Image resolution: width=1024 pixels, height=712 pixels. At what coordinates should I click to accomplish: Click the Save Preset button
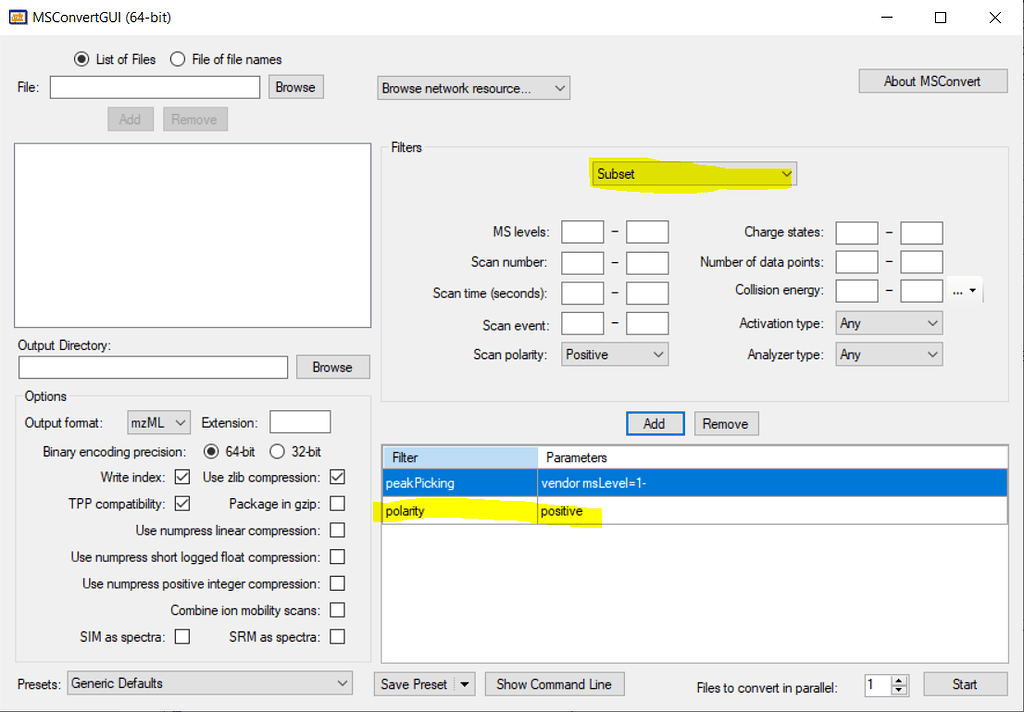click(x=415, y=685)
